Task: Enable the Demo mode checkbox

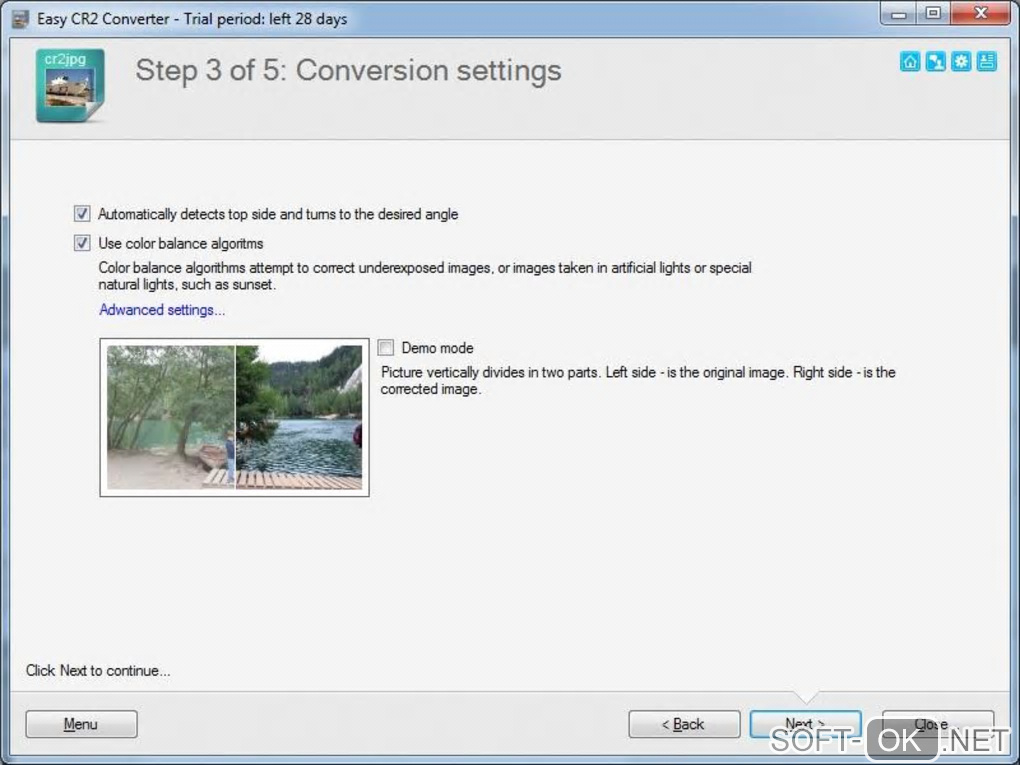Action: [386, 347]
